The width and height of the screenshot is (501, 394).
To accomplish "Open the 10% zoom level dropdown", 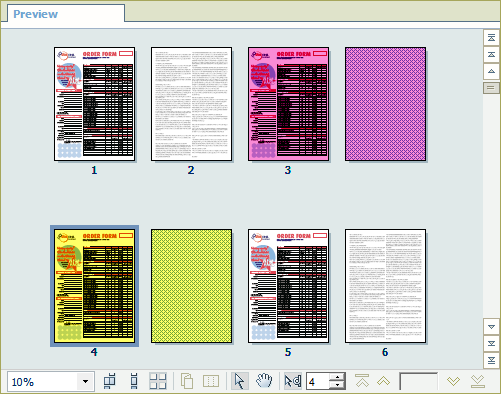I will tap(85, 381).
